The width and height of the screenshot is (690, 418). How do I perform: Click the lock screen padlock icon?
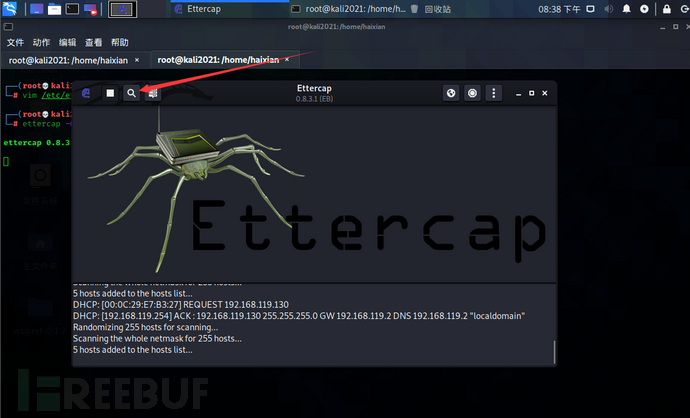pyautogui.click(x=667, y=9)
